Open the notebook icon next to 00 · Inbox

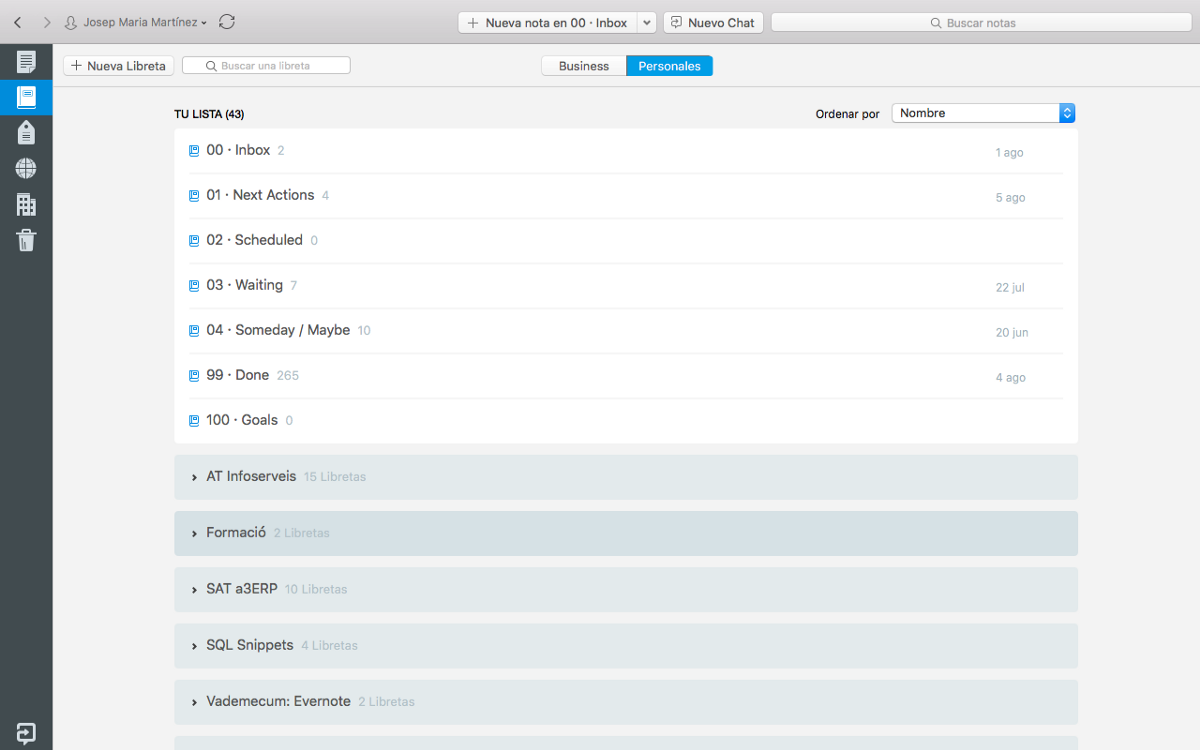pyautogui.click(x=193, y=150)
